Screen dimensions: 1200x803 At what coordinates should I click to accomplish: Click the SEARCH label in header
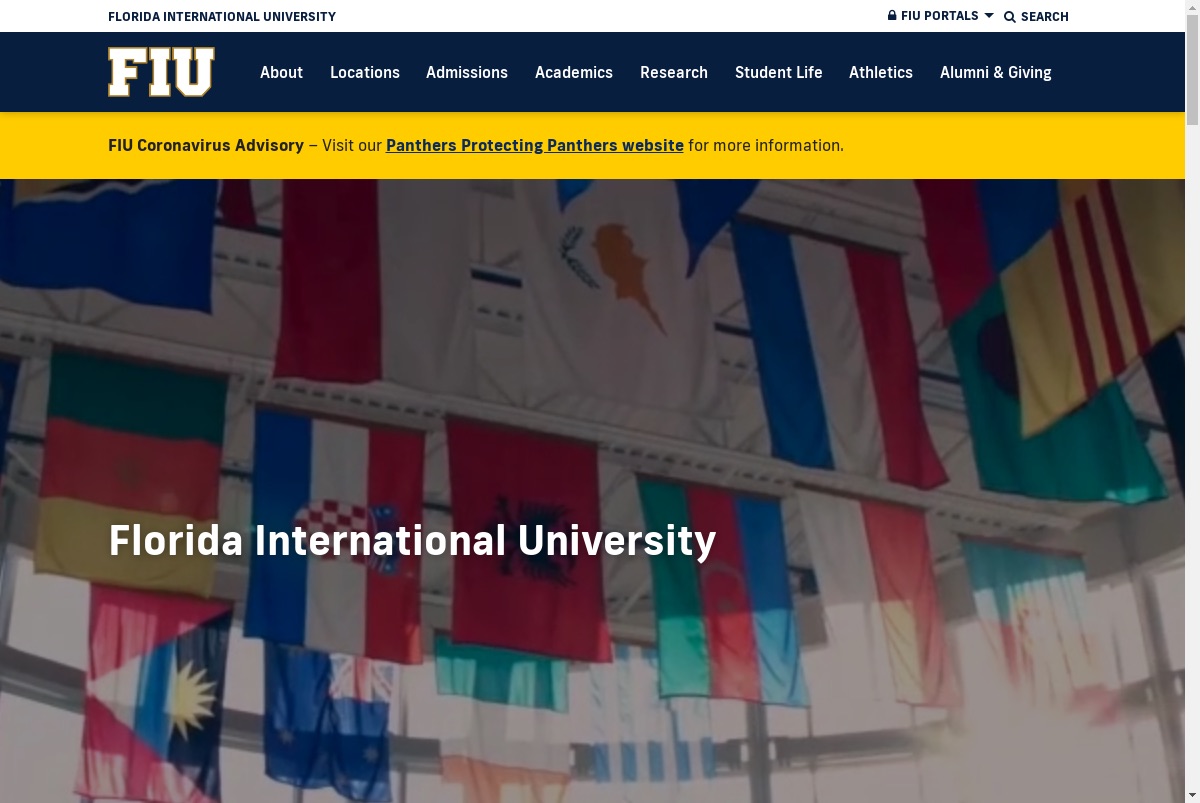[1045, 17]
